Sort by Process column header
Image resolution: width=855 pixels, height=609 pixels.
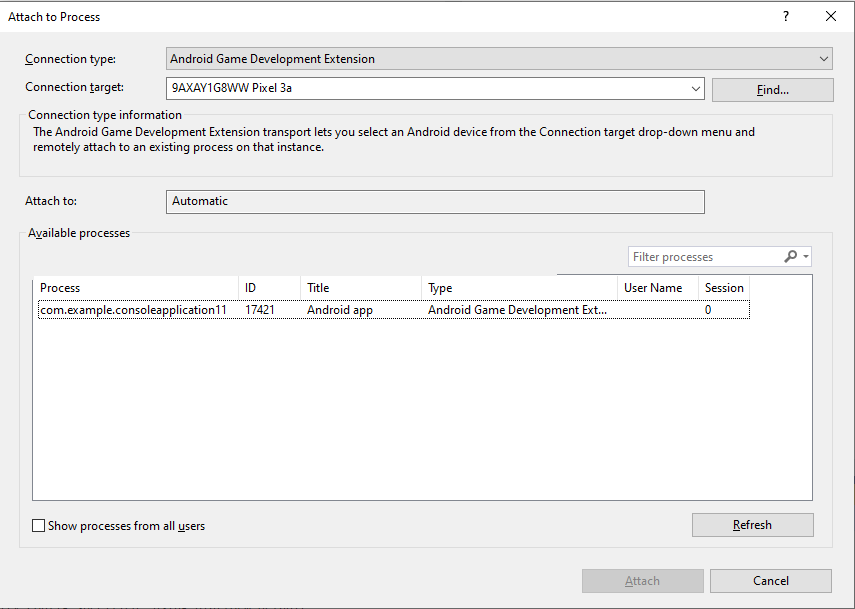(x=135, y=288)
